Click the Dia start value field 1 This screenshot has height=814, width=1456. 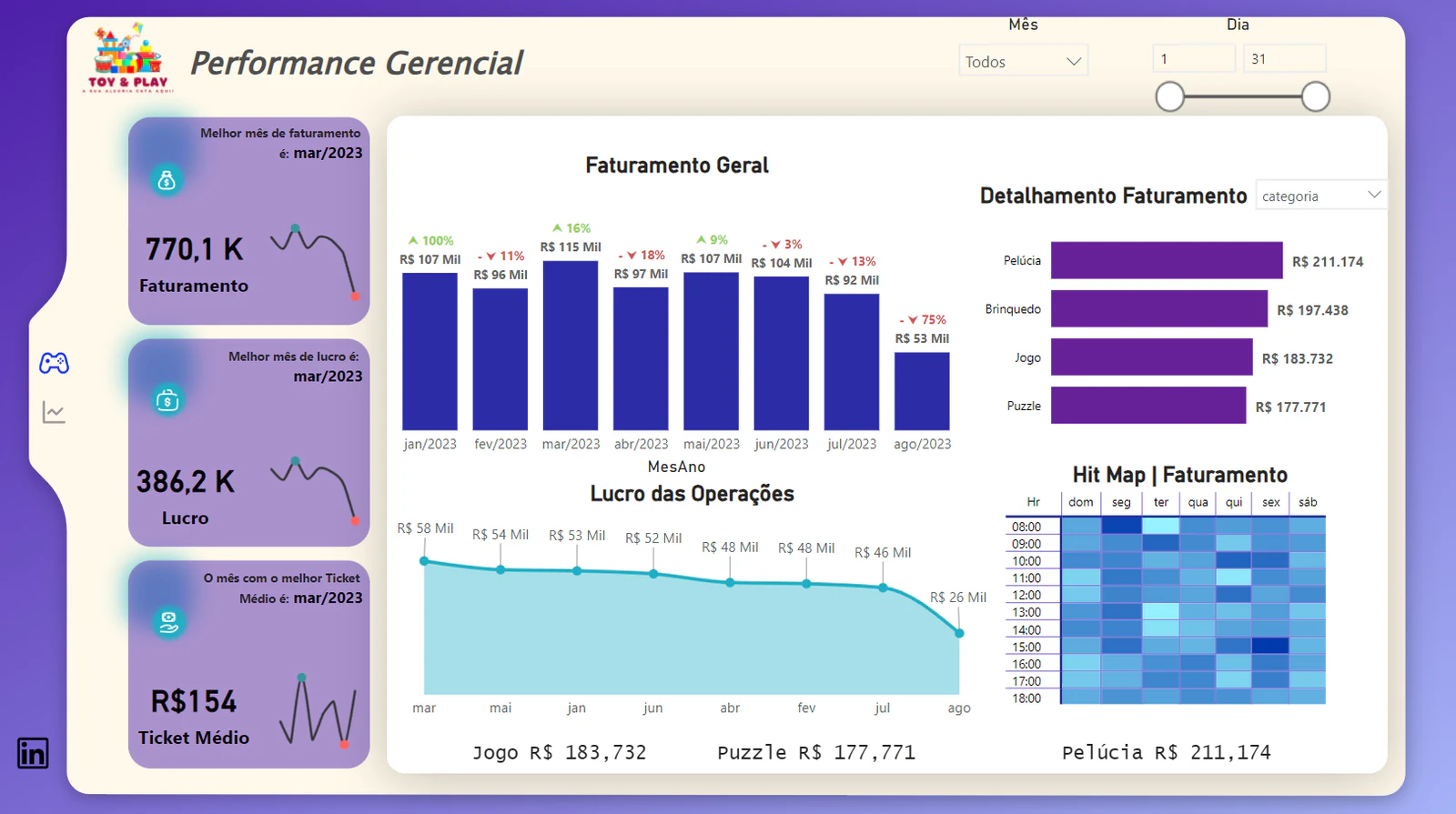[x=1194, y=59]
